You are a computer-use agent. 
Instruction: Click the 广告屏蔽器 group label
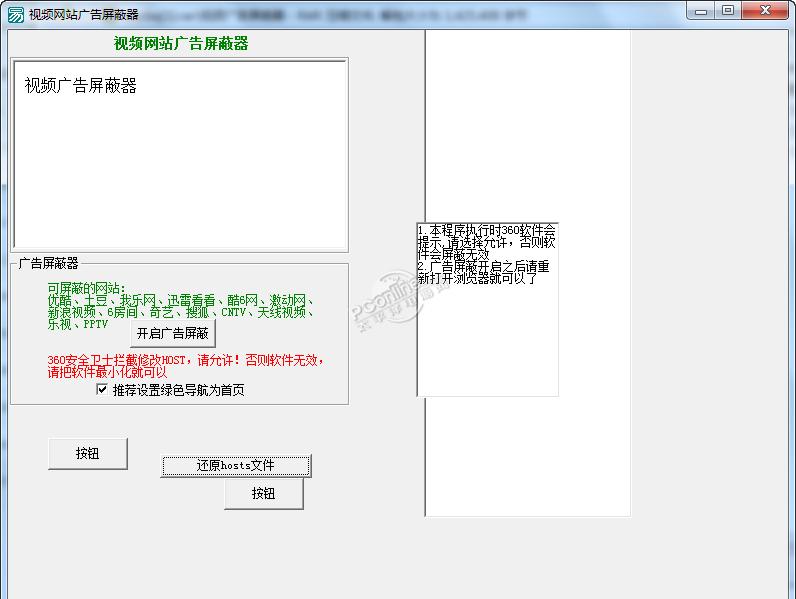click(x=49, y=263)
